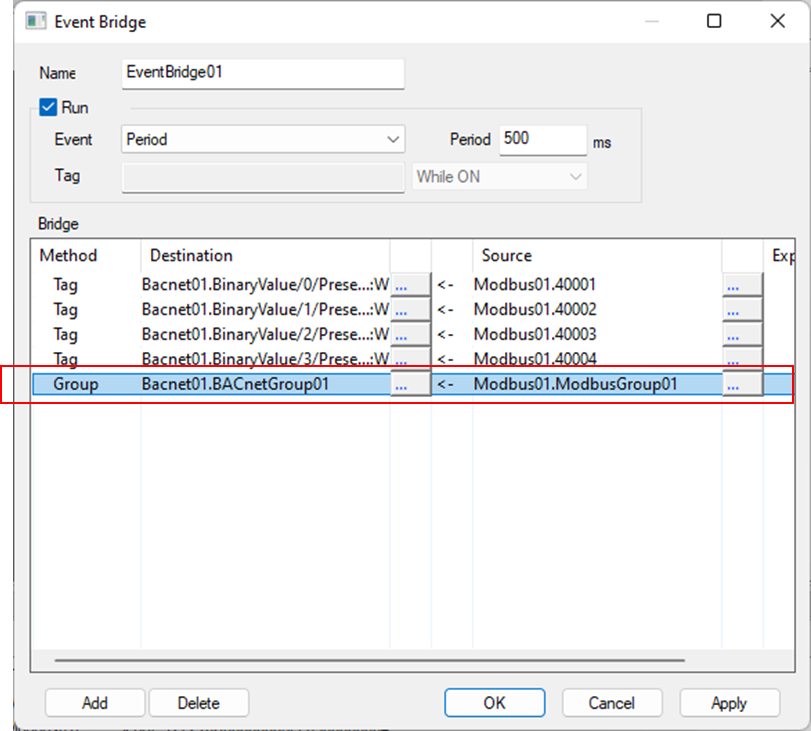The image size is (811, 731).
Task: Open source browse button for ModbusGroup01 row
Action: click(x=742, y=384)
